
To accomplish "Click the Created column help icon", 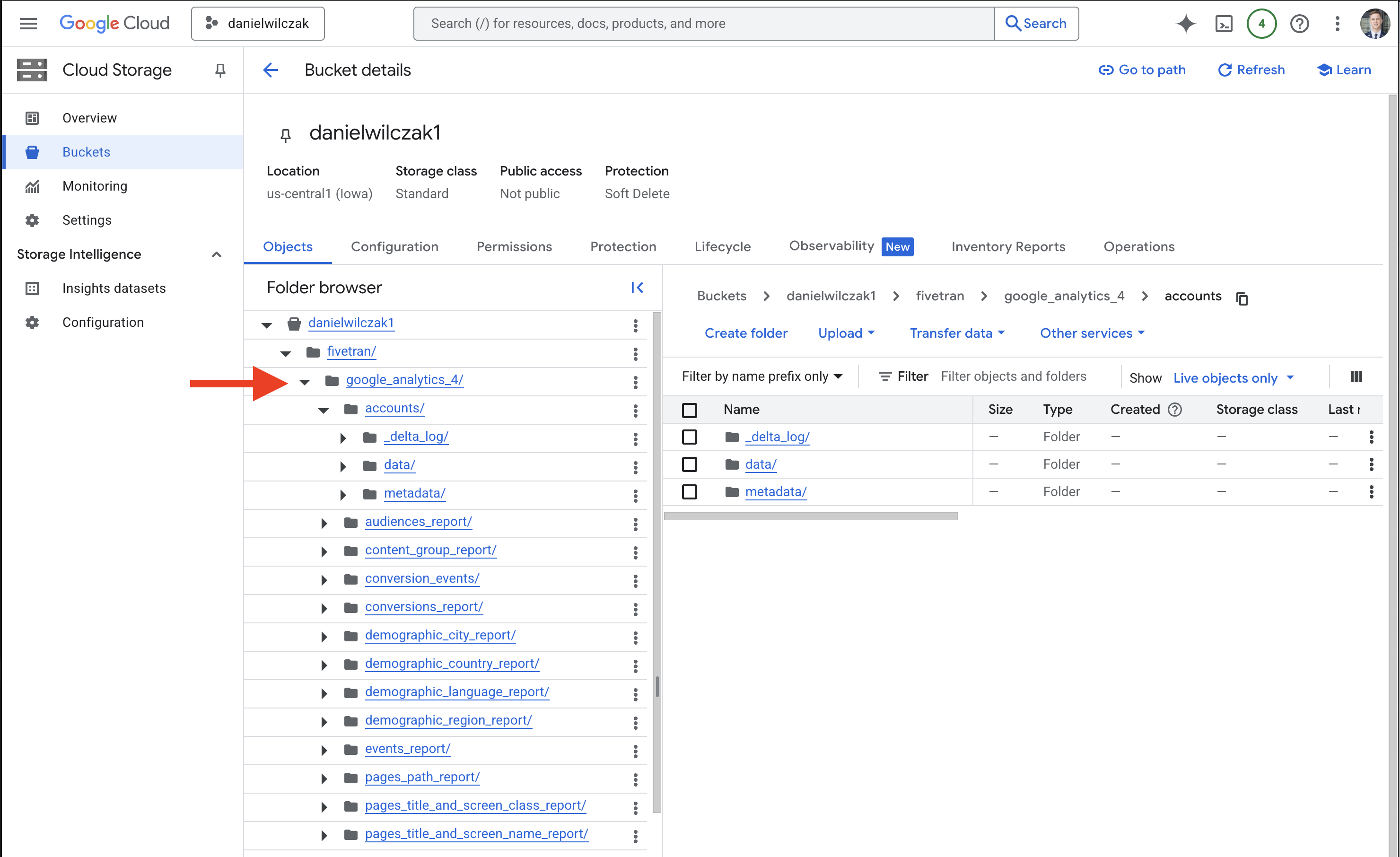I will (1174, 409).
